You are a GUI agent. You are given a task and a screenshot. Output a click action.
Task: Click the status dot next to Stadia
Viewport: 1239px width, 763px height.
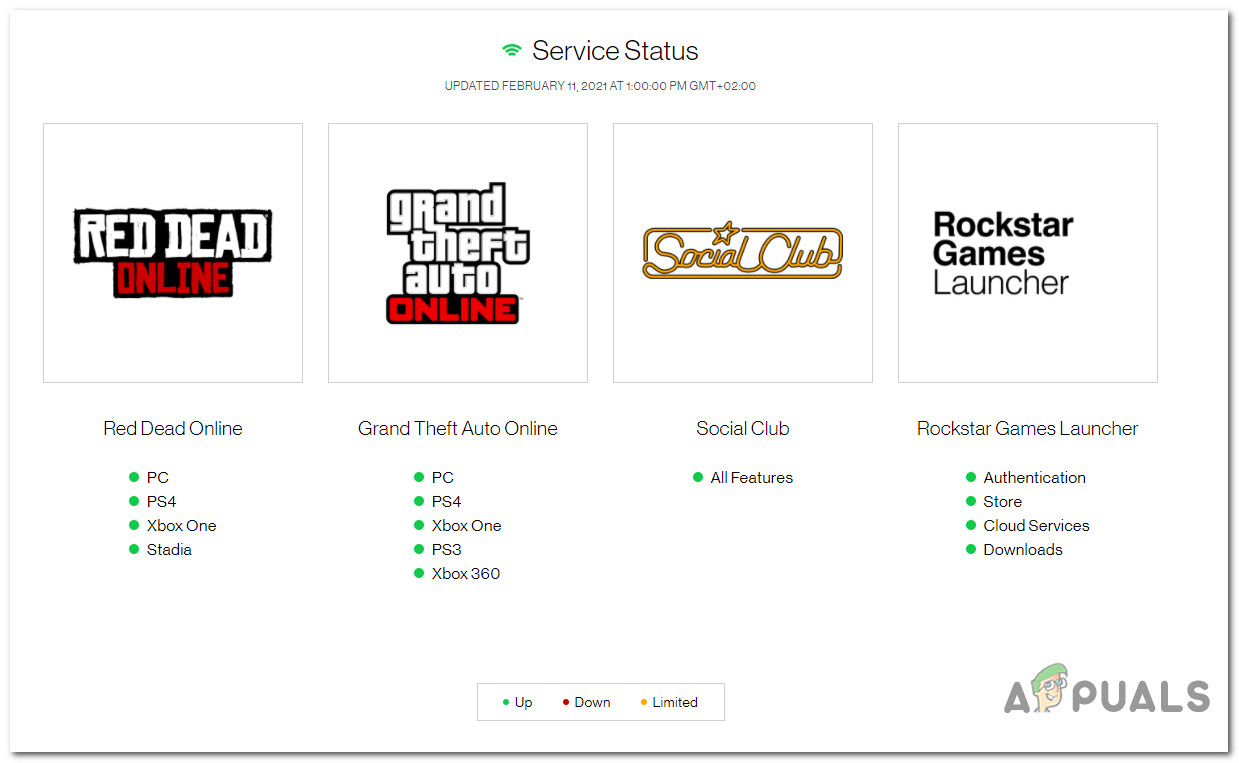(134, 550)
